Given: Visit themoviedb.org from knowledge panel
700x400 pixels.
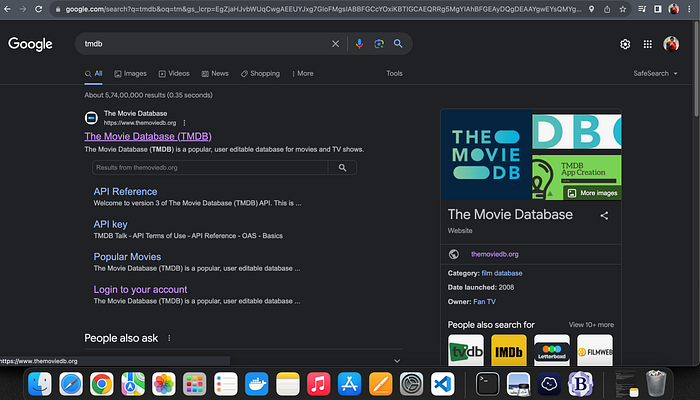Looking at the screenshot, I should (495, 254).
